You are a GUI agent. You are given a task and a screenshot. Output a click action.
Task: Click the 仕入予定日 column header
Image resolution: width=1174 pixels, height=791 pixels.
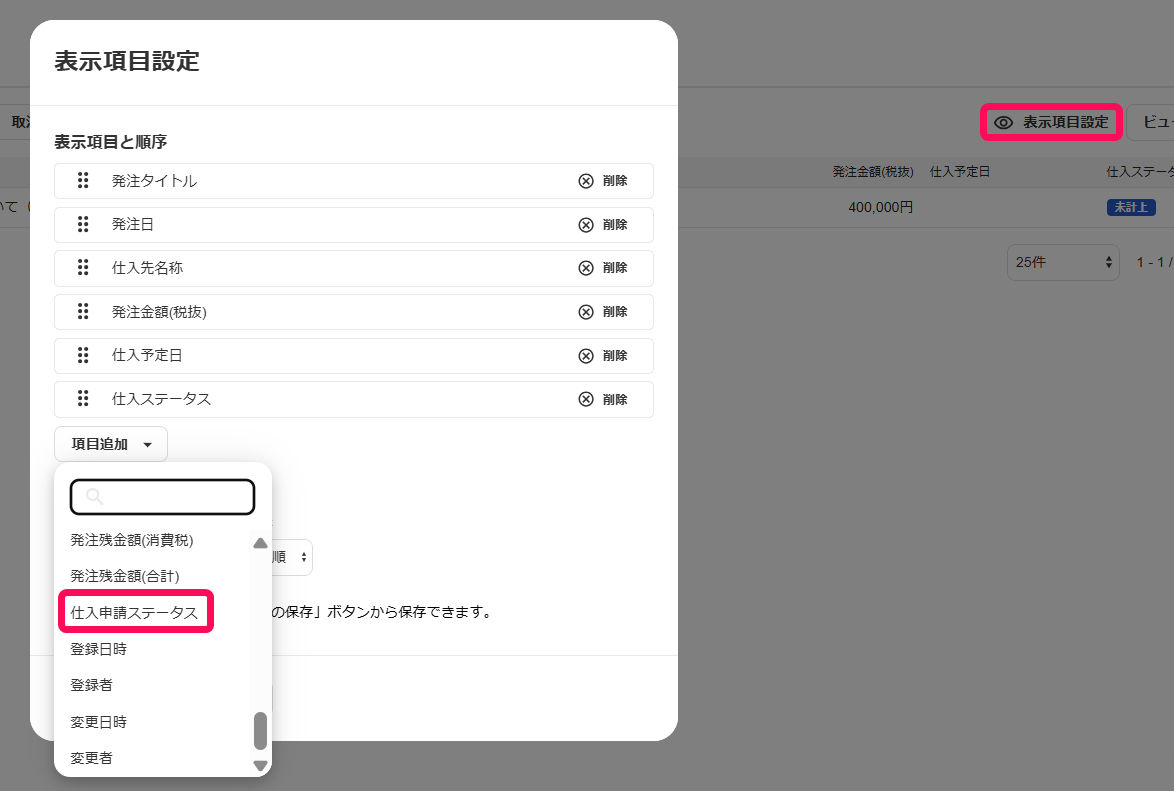(x=960, y=172)
